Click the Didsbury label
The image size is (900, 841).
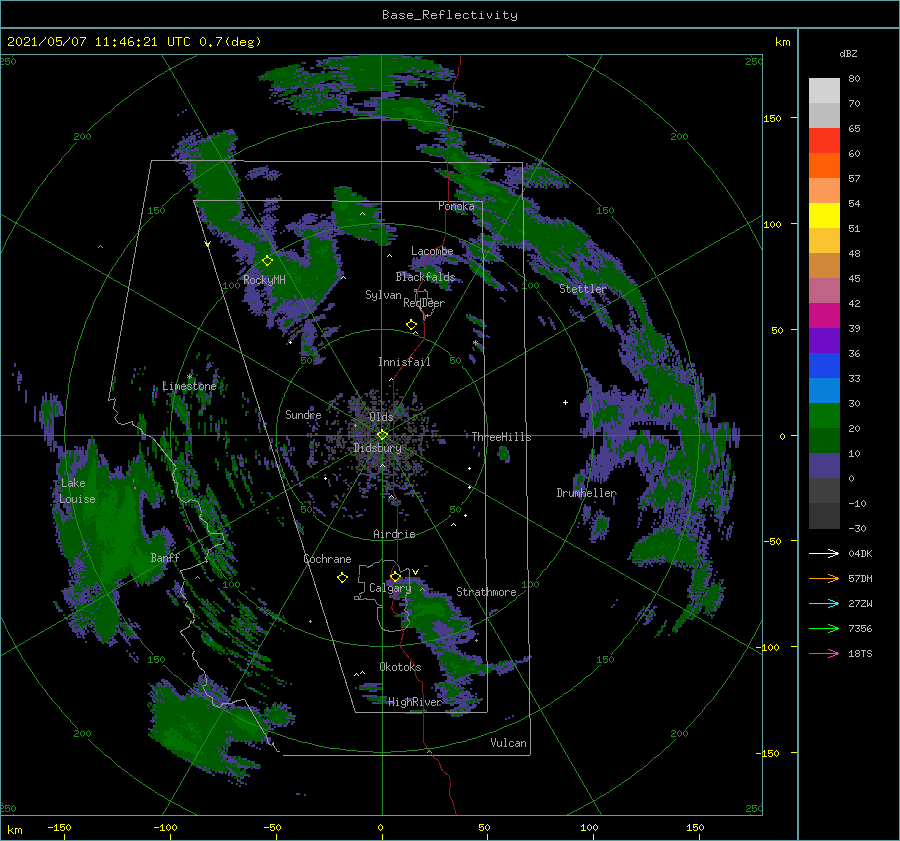click(378, 448)
